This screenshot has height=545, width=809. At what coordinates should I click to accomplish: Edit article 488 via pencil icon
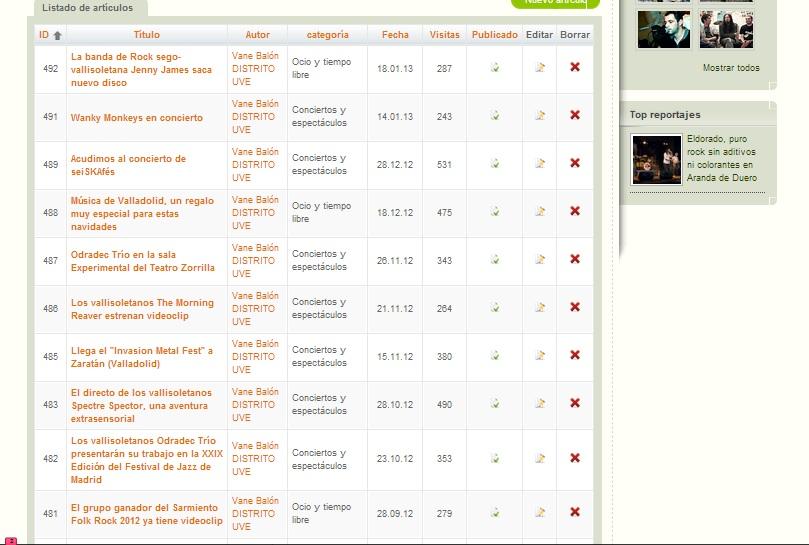pyautogui.click(x=540, y=211)
